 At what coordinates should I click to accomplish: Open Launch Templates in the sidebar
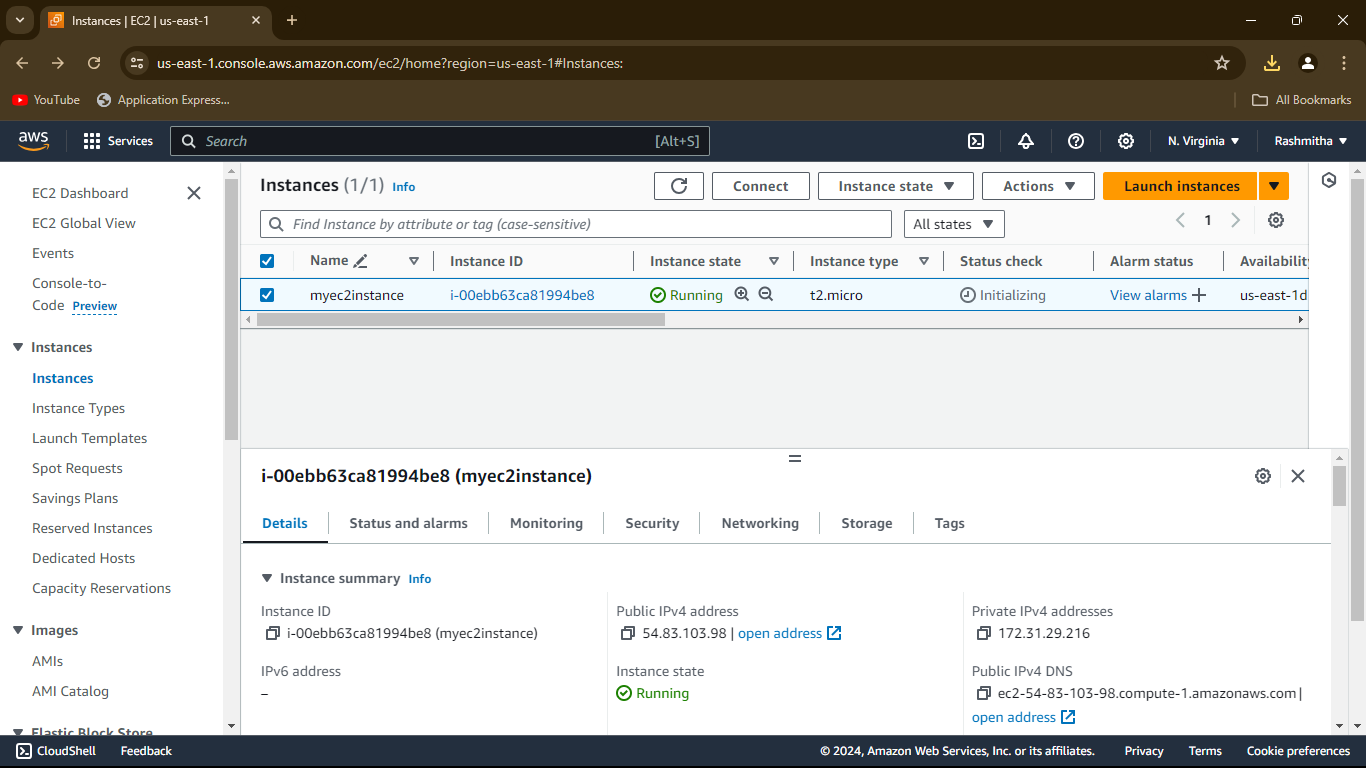pyautogui.click(x=89, y=438)
